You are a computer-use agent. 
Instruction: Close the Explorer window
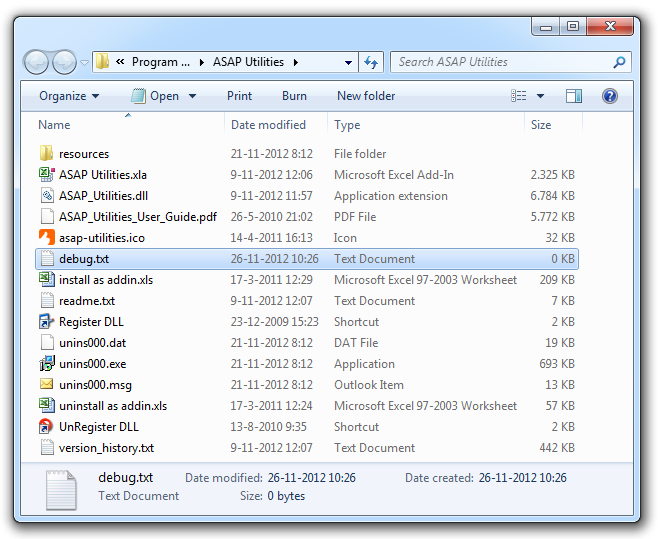610,26
